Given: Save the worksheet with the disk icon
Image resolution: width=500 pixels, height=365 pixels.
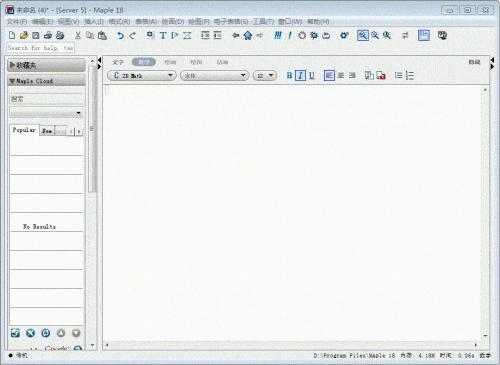Looking at the screenshot, I should click(36, 35).
